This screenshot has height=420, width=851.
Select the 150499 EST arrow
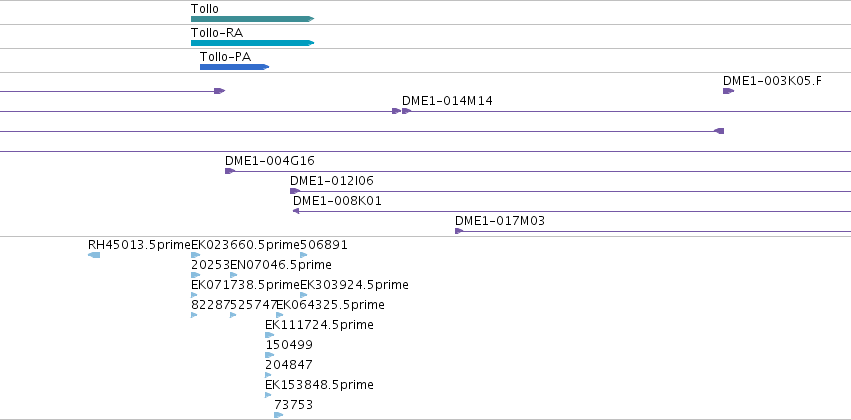(270, 355)
